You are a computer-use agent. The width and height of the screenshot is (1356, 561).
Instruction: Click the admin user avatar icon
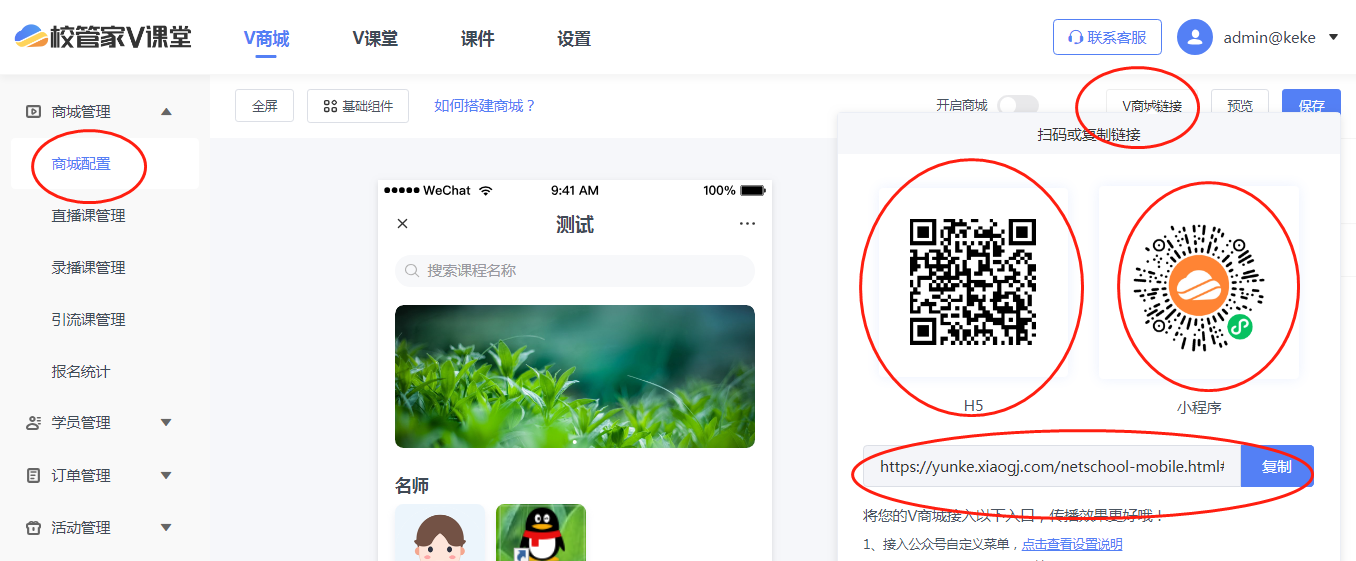pyautogui.click(x=1195, y=37)
